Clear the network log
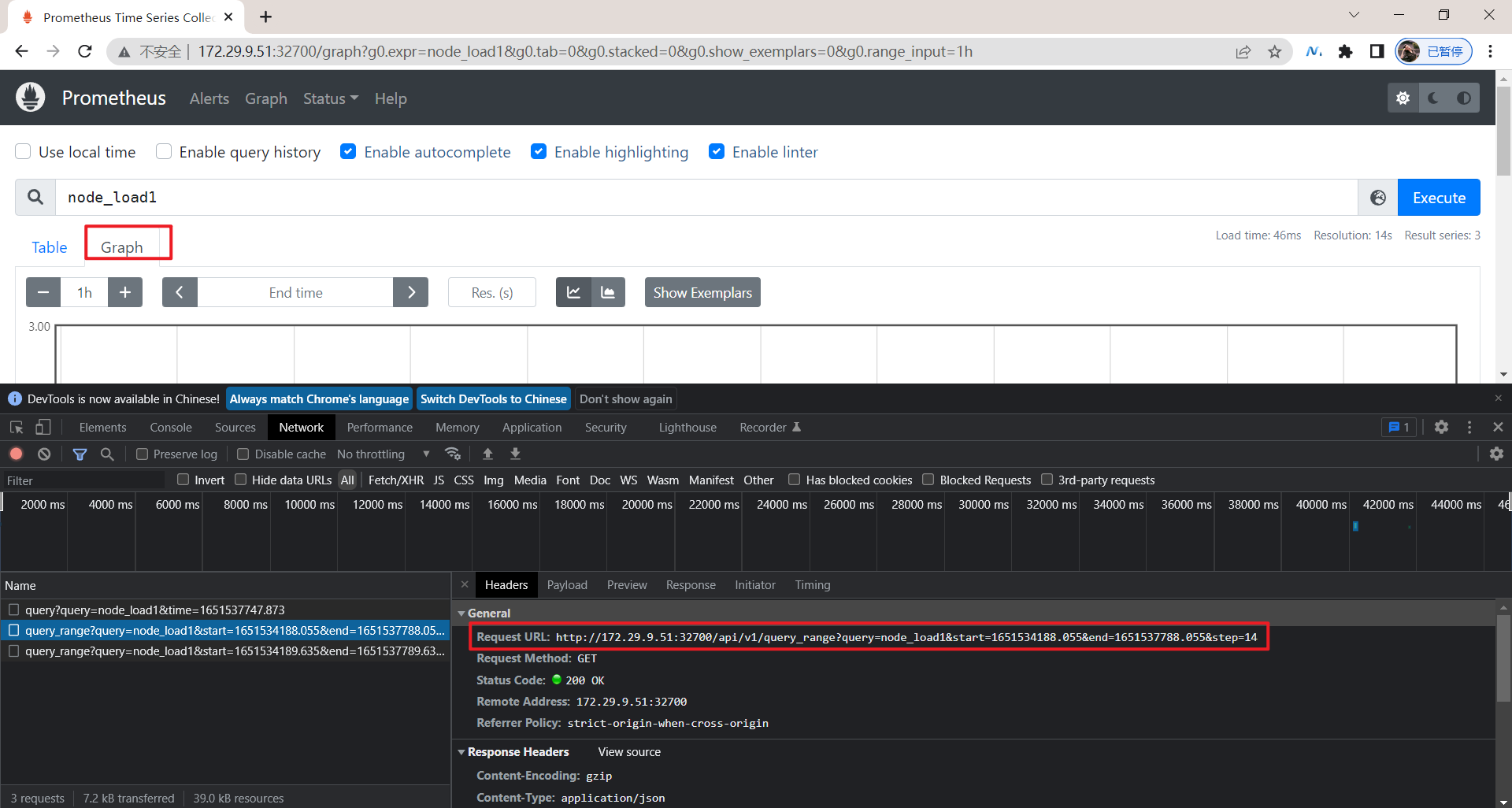 (44, 454)
